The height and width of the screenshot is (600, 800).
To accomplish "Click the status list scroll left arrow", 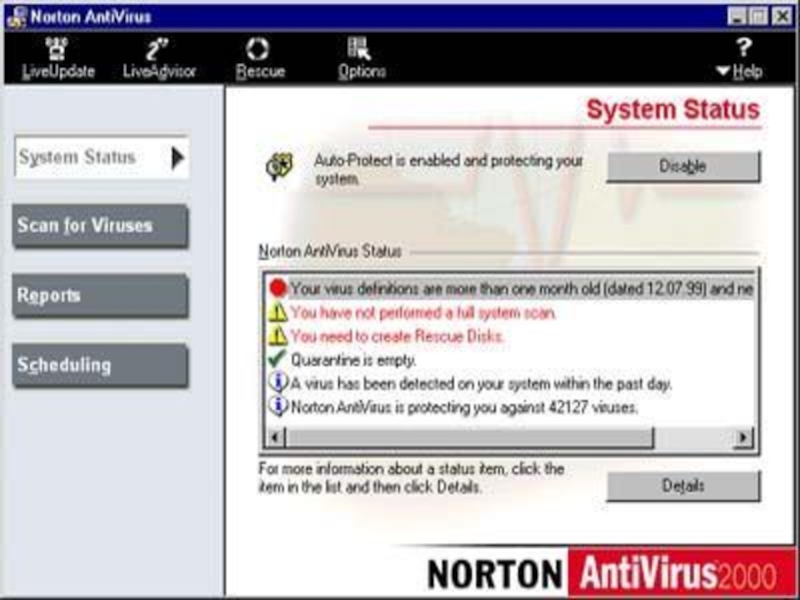I will click(276, 438).
